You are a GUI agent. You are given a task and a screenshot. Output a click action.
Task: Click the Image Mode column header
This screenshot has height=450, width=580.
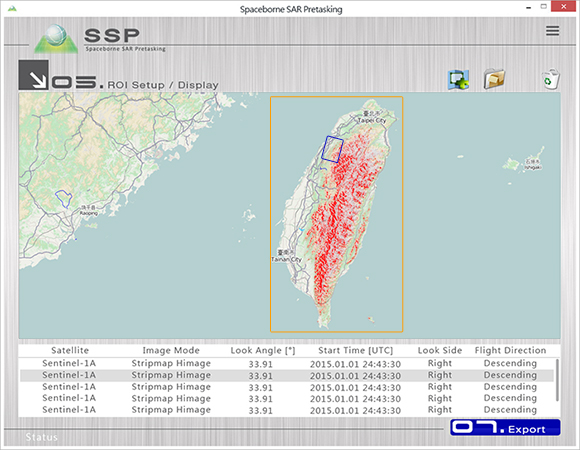(171, 350)
